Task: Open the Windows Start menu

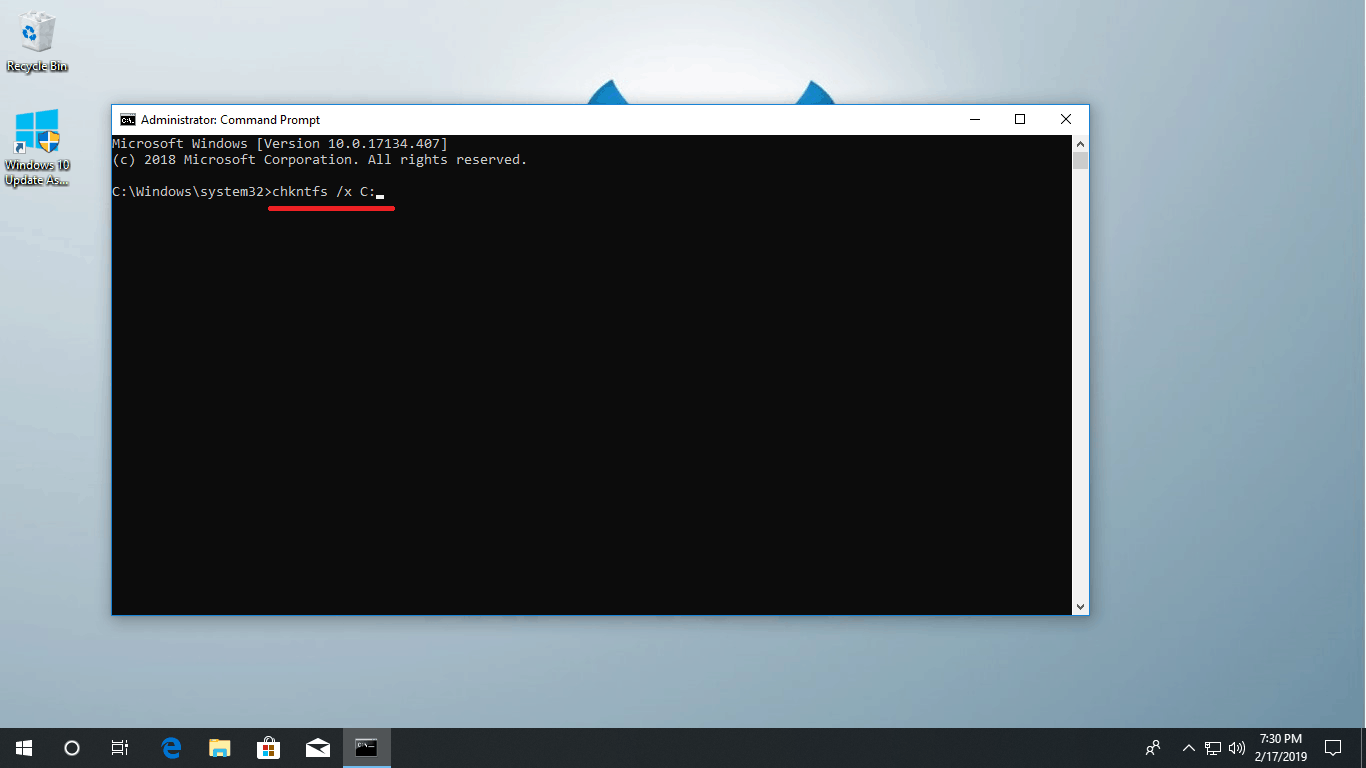Action: 24,748
